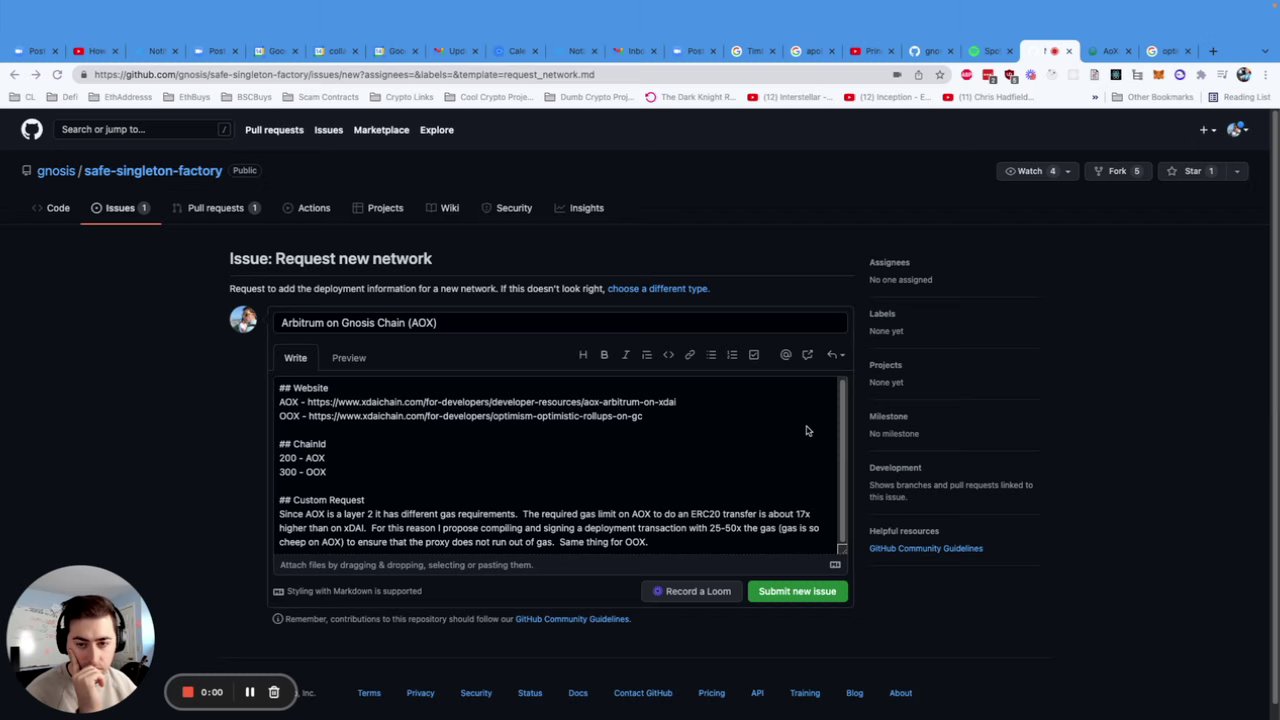Open Chrome extensions puzzle icon

coord(1201,75)
